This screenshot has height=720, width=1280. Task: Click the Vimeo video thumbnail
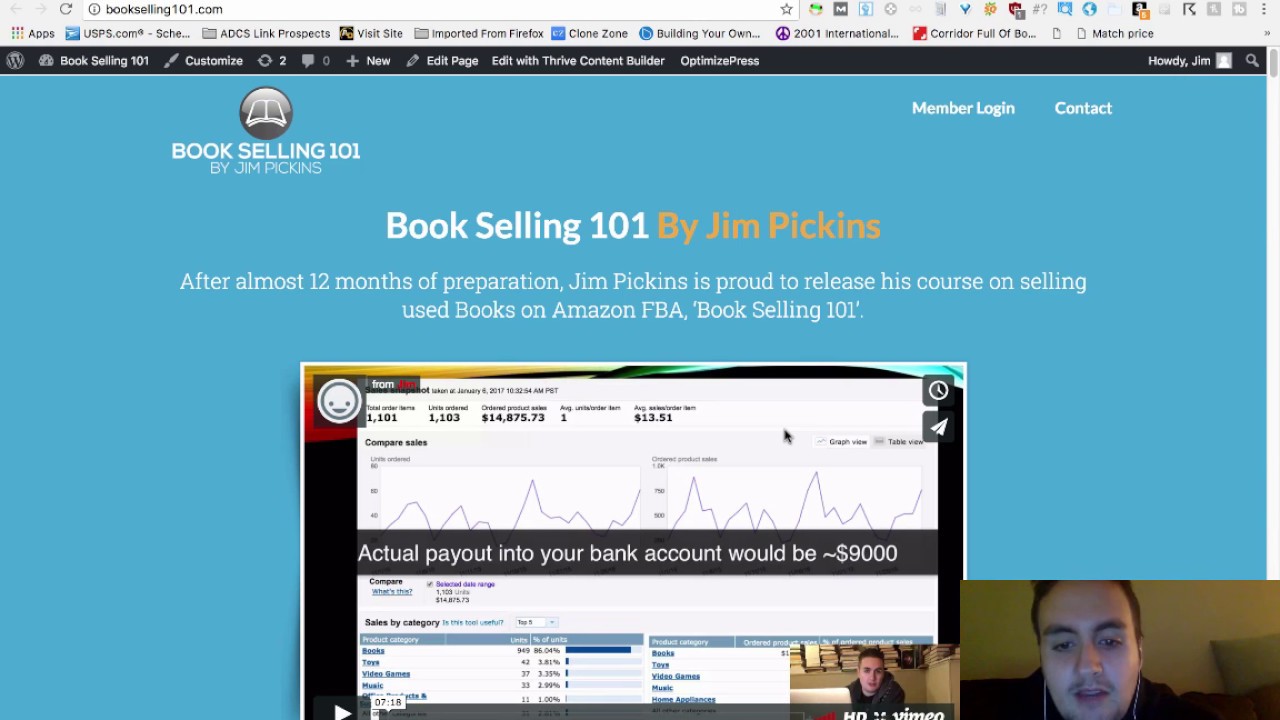click(633, 541)
